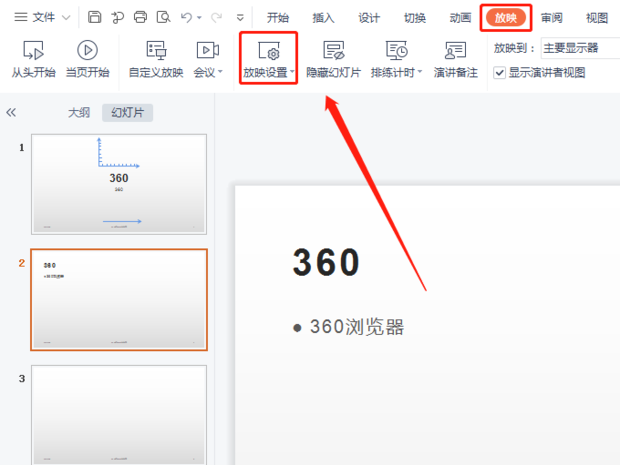The height and width of the screenshot is (465, 620).
Task: Click the 360浏览器 bullet text
Action: pyautogui.click(x=357, y=327)
